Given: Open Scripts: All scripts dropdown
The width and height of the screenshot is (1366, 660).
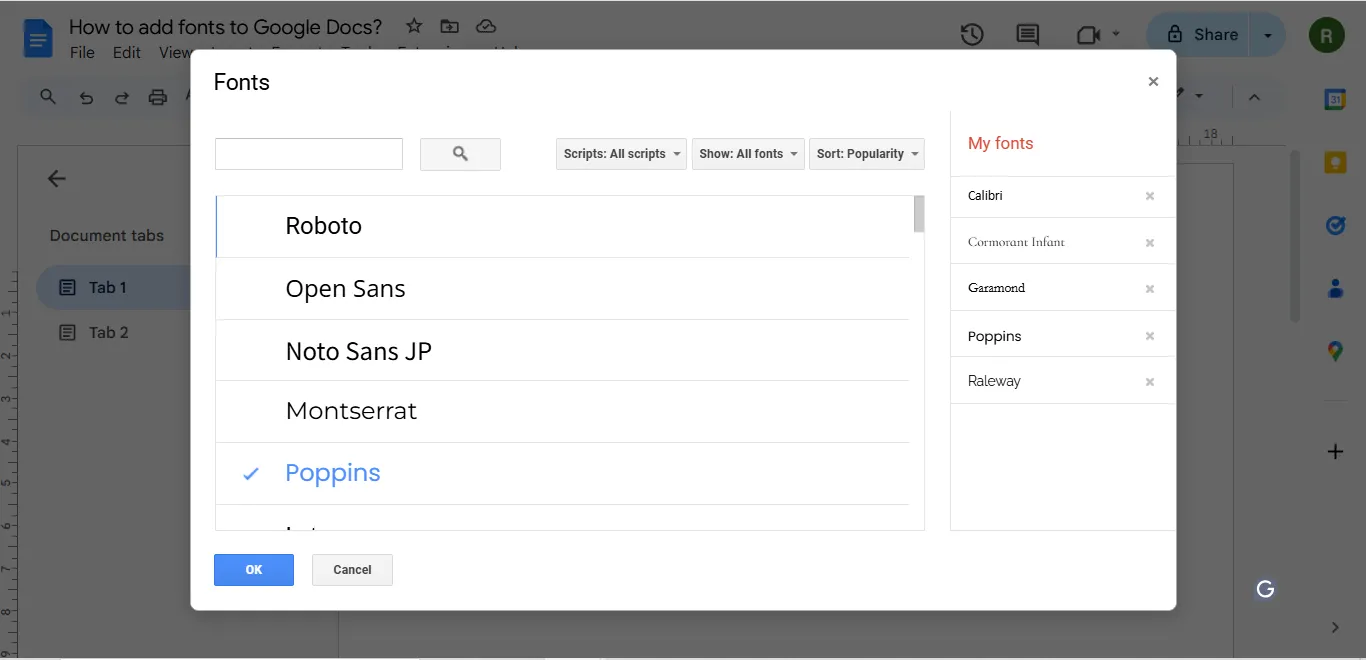Looking at the screenshot, I should (x=621, y=154).
